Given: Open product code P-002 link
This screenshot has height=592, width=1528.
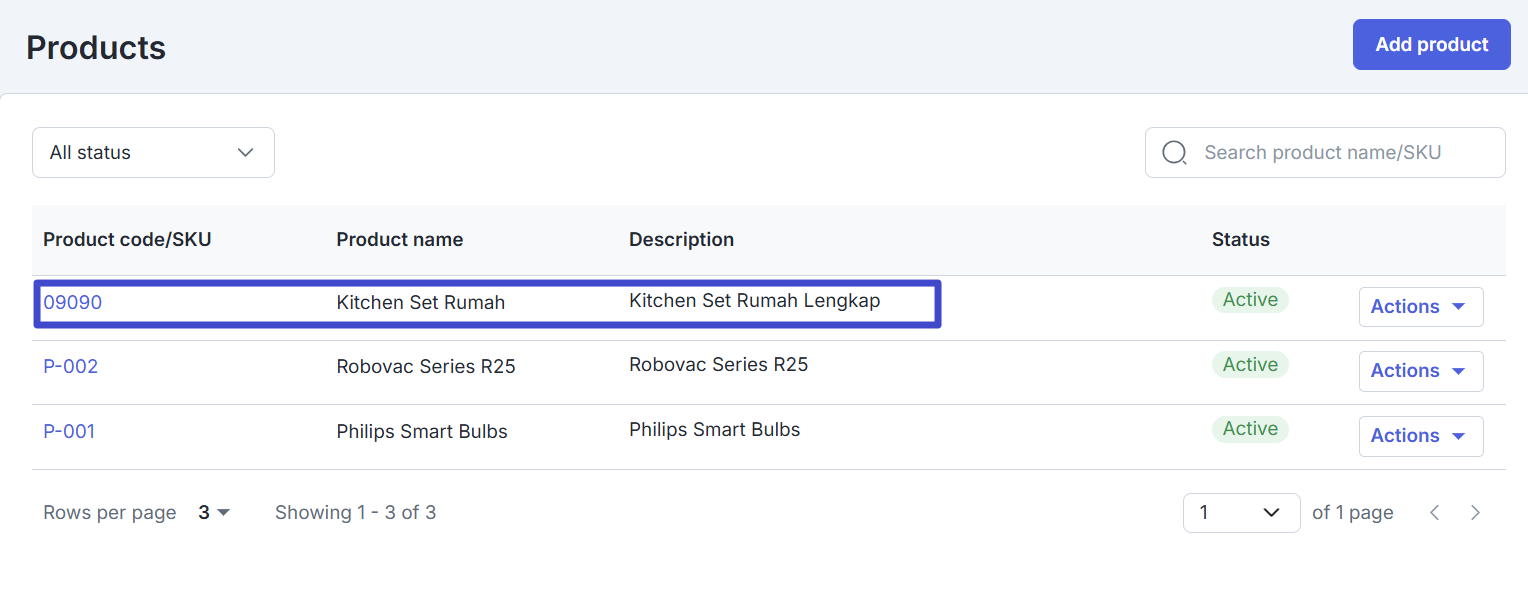Looking at the screenshot, I should [70, 367].
